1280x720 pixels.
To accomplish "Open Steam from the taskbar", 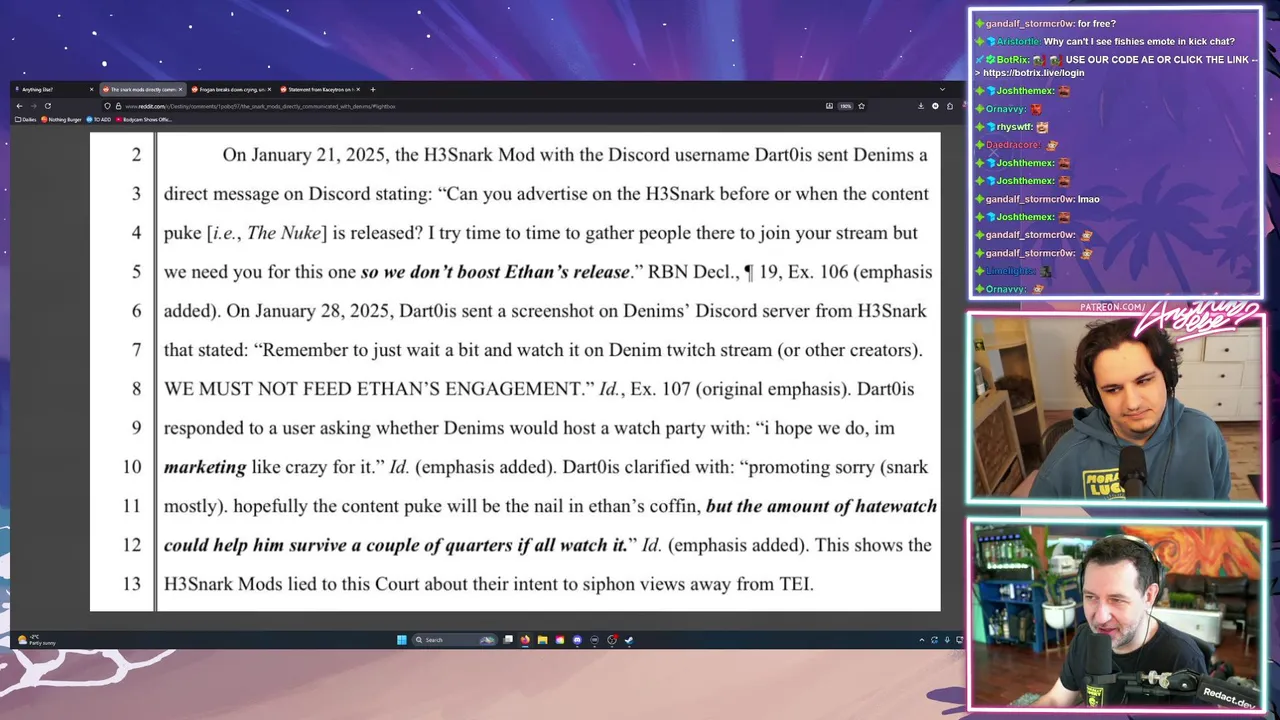I will (629, 640).
